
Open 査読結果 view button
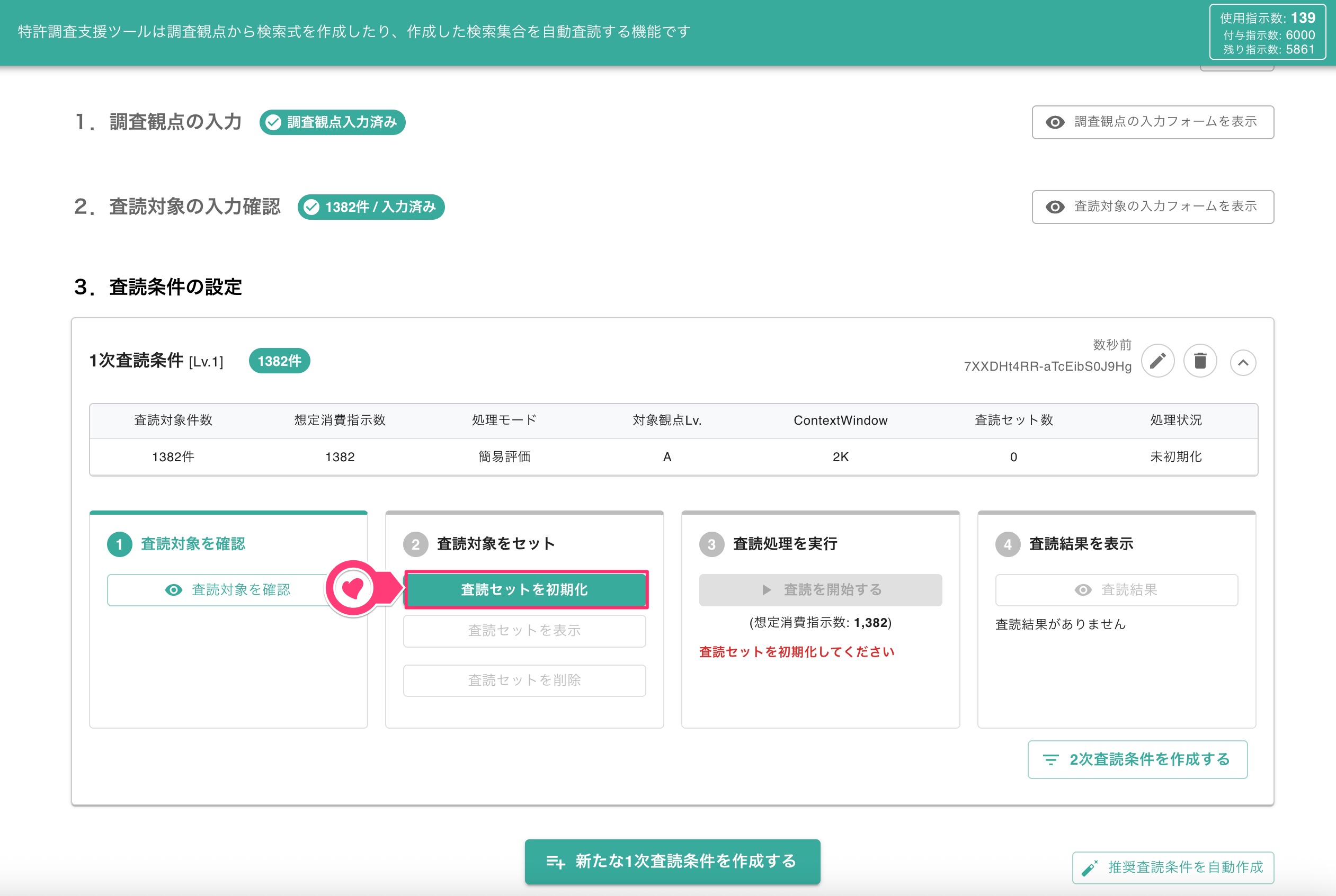tap(1116, 590)
